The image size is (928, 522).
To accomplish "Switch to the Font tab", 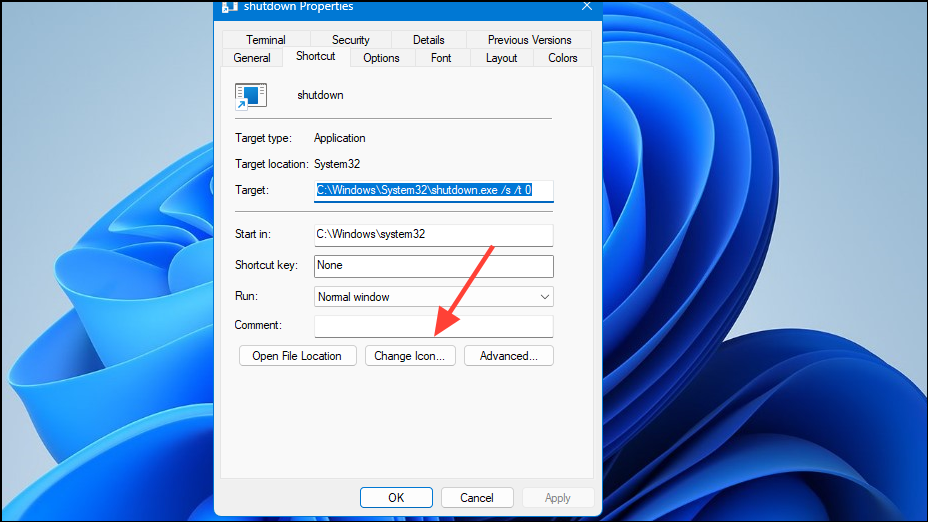I will [441, 58].
